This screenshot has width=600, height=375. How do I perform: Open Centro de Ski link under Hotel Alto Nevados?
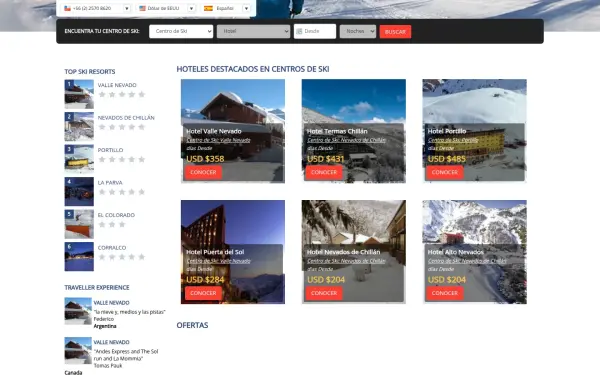pos(467,261)
